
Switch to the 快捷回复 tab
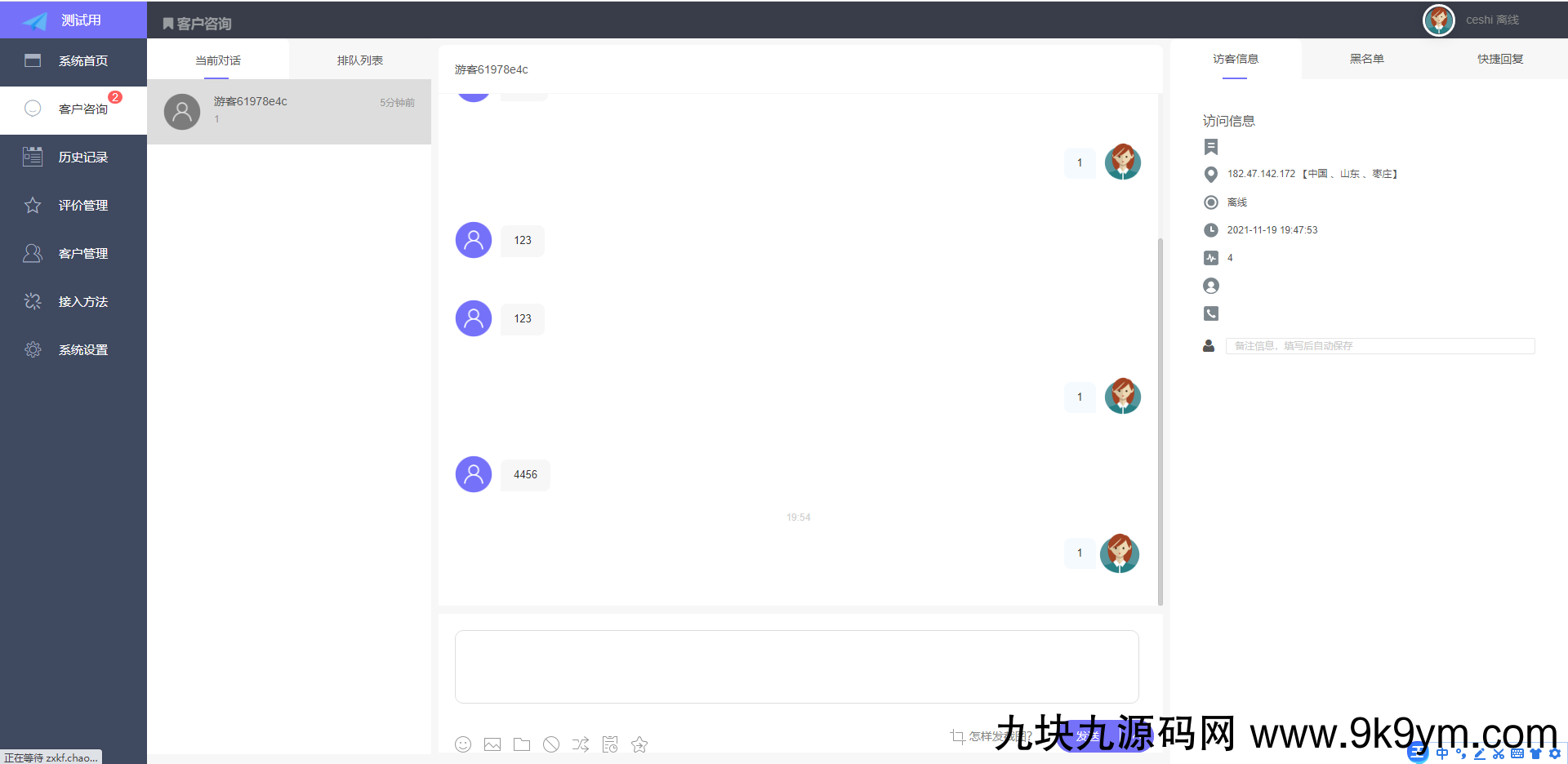click(1499, 59)
